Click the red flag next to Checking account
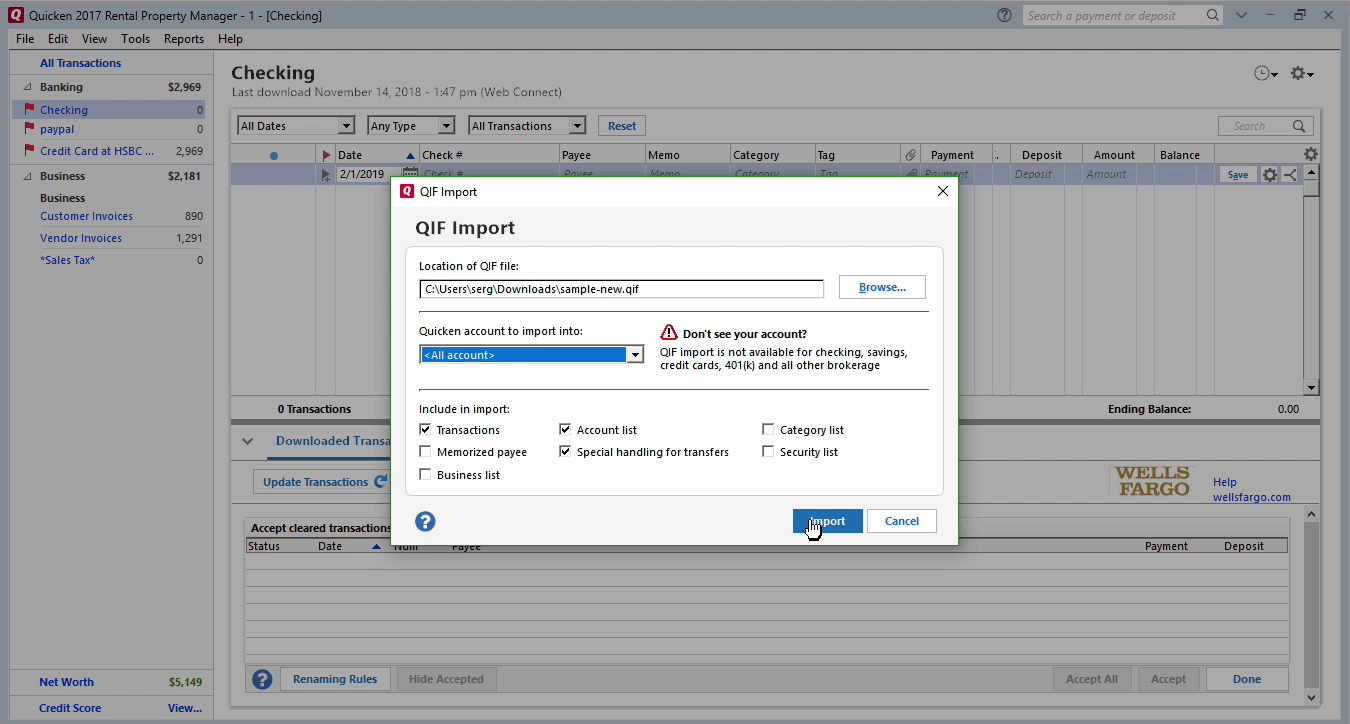This screenshot has height=724, width=1350. click(x=28, y=110)
